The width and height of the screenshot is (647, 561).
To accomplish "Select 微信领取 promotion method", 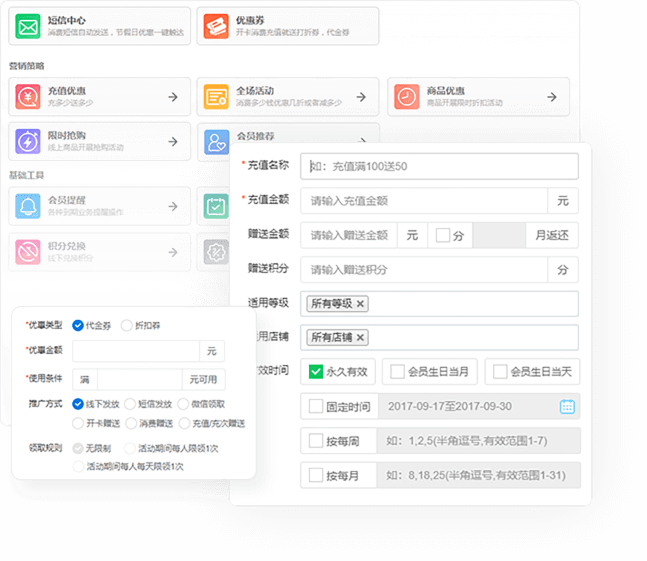I will [x=183, y=404].
